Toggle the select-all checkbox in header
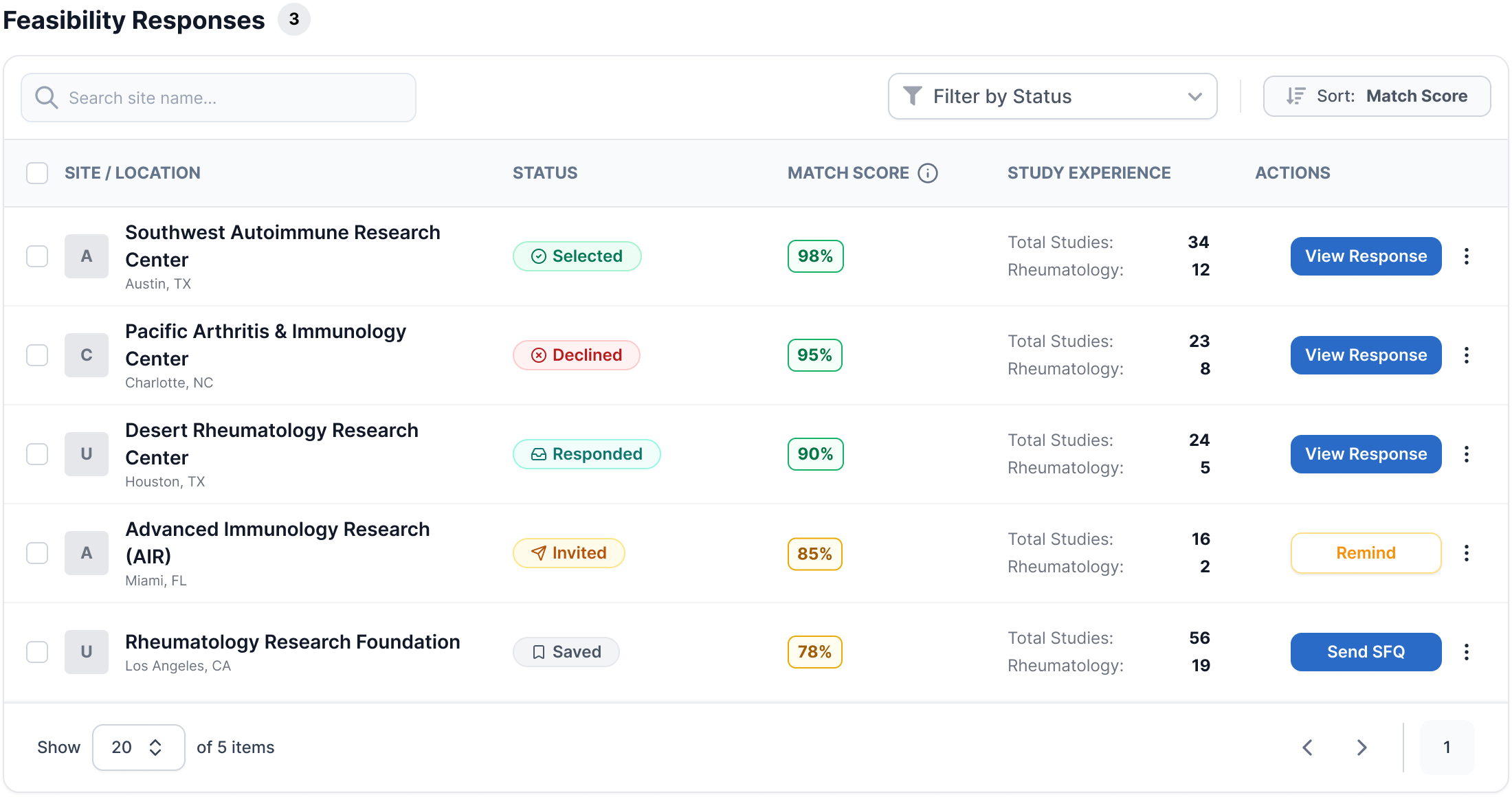 coord(37,173)
